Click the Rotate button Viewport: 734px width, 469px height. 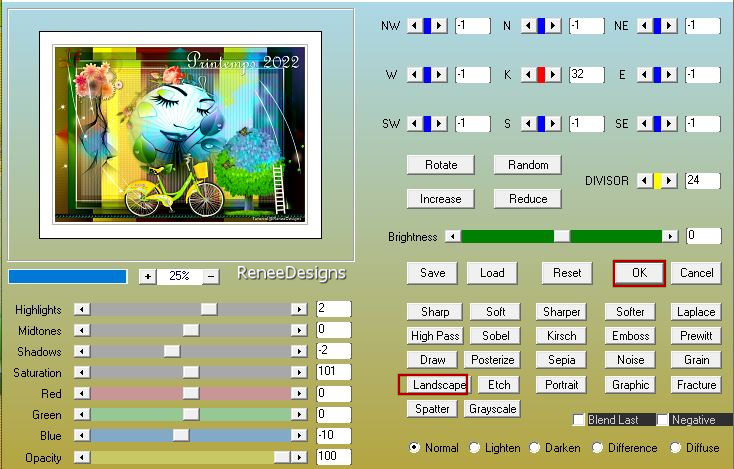pyautogui.click(x=441, y=165)
